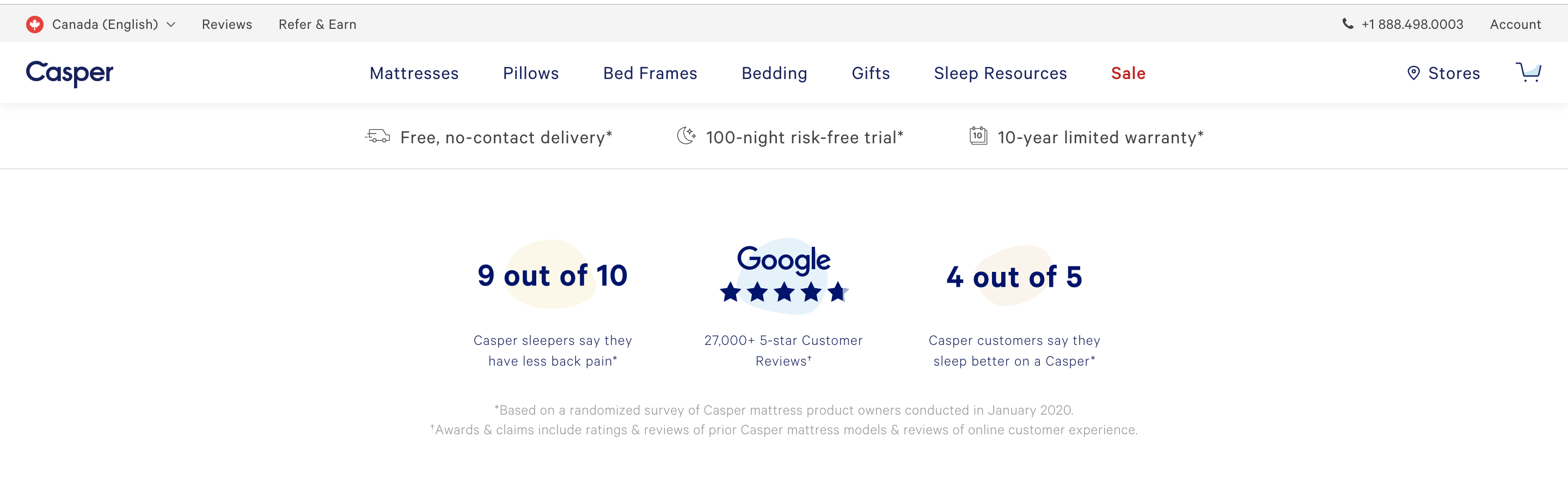
Task: Click the Canadian flag icon
Action: point(35,24)
